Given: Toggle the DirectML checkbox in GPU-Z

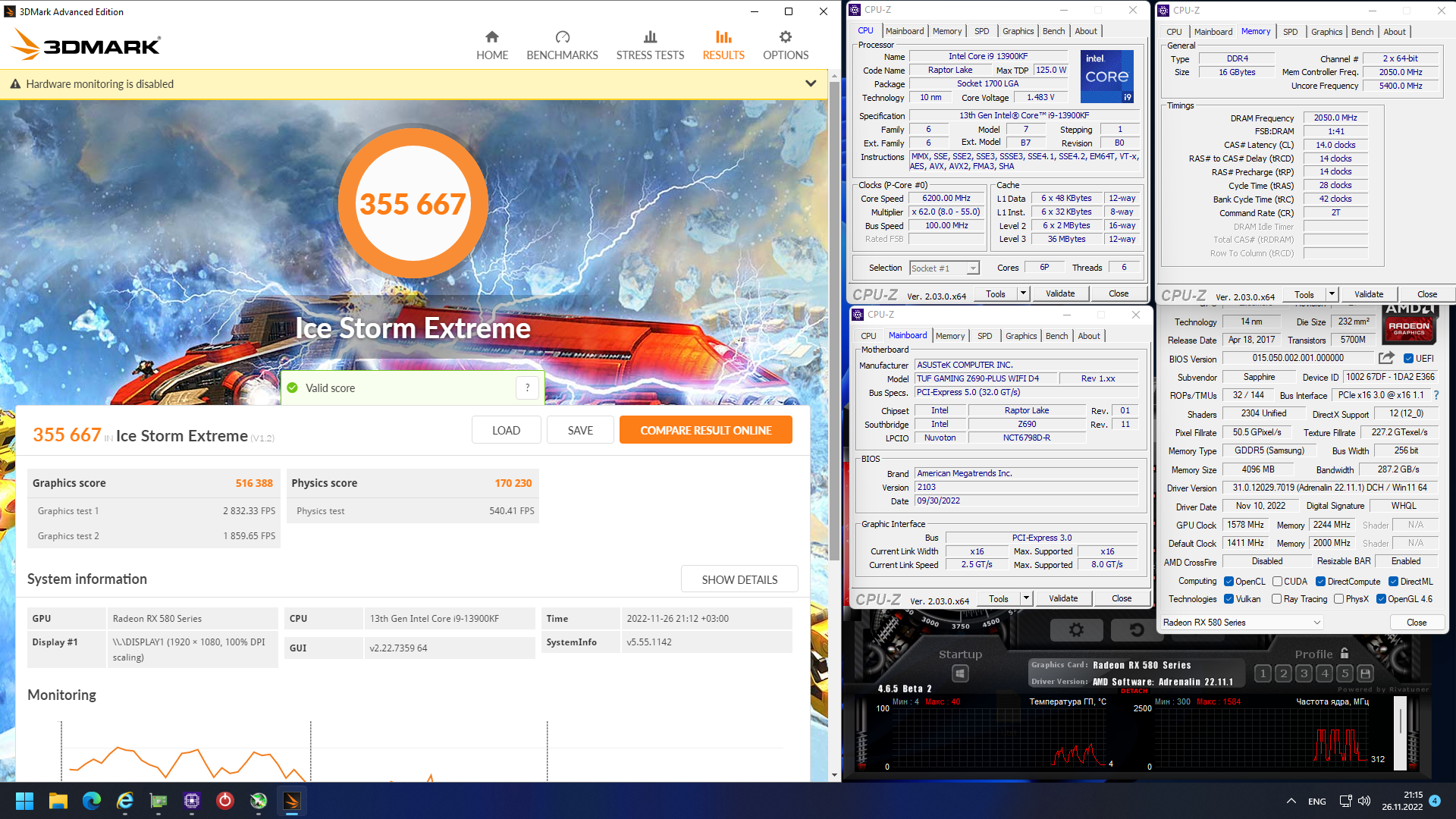Looking at the screenshot, I should pyautogui.click(x=1393, y=582).
